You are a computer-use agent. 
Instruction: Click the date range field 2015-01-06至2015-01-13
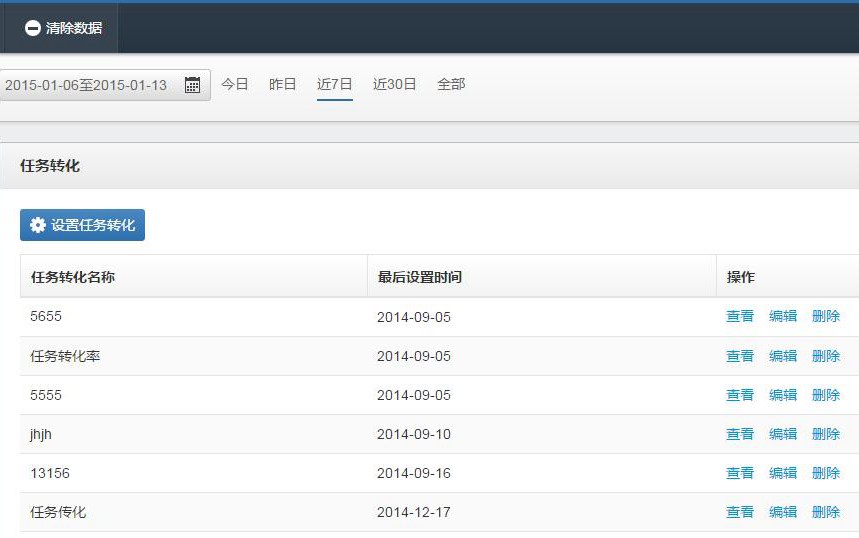(105, 85)
